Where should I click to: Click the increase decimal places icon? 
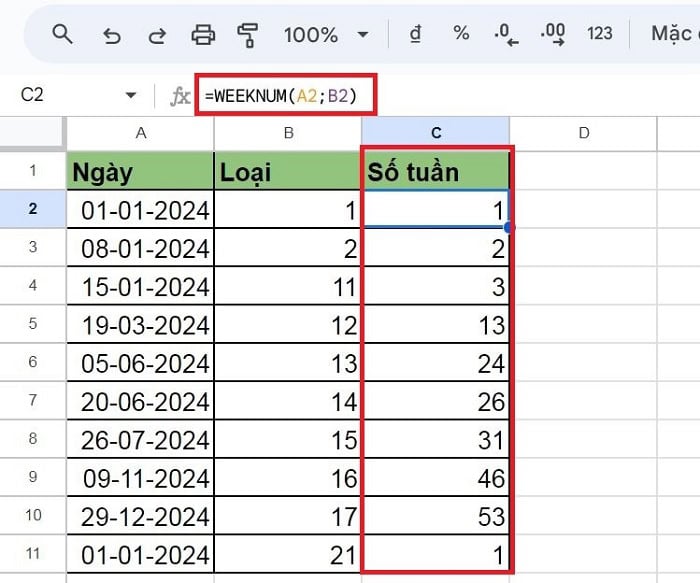552,35
